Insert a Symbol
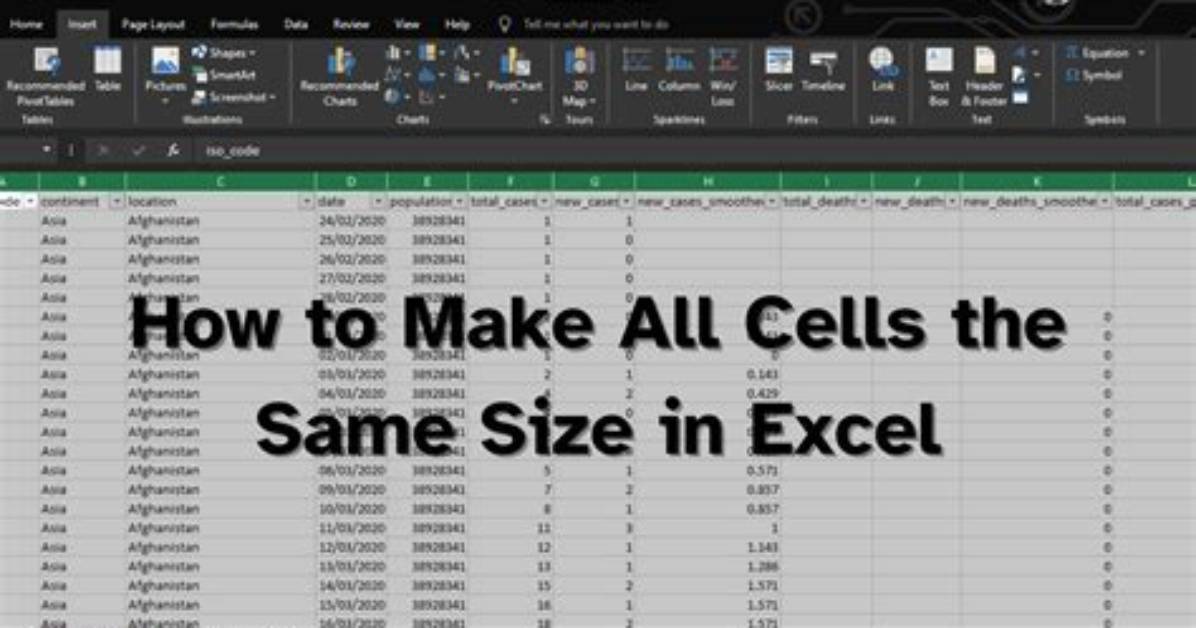Image resolution: width=1196 pixels, height=628 pixels. [1094, 75]
